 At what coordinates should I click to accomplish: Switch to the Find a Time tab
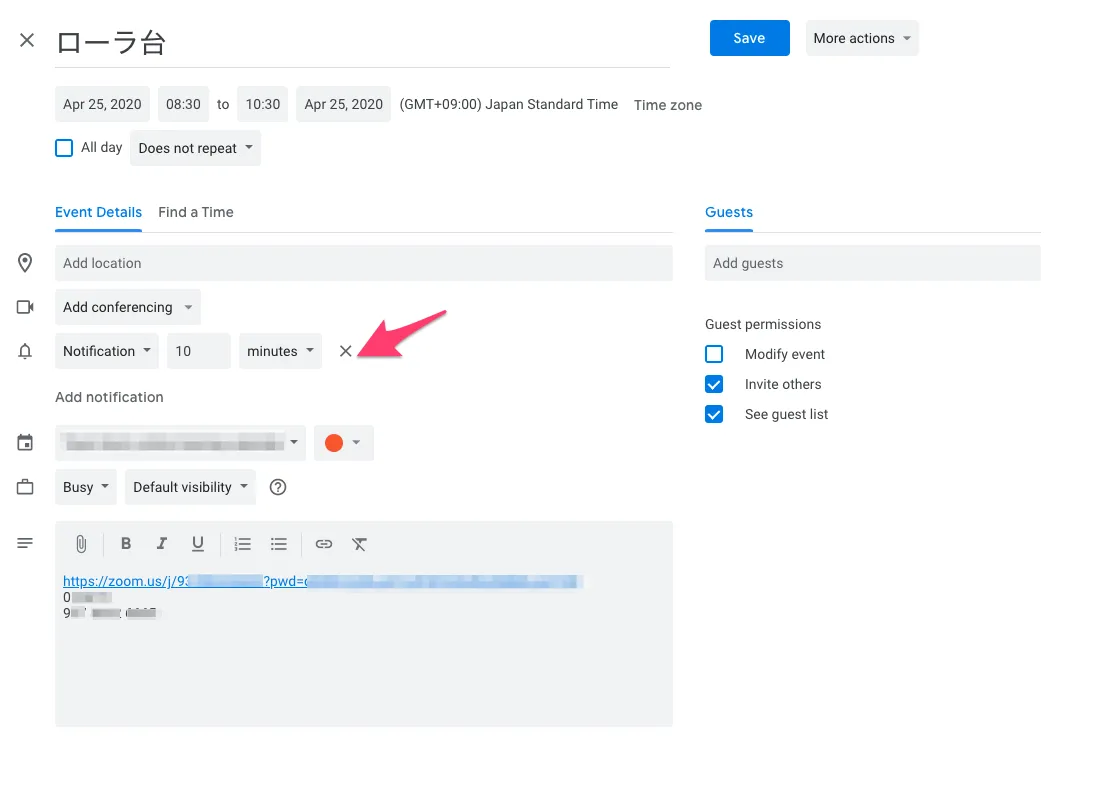(x=196, y=212)
